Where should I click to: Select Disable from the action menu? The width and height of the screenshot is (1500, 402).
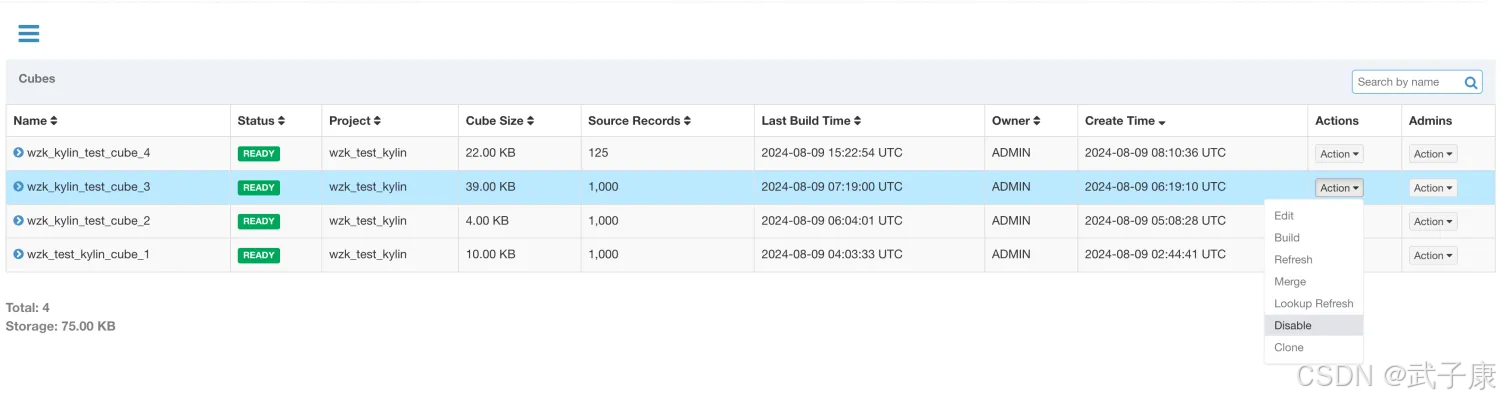(1293, 326)
